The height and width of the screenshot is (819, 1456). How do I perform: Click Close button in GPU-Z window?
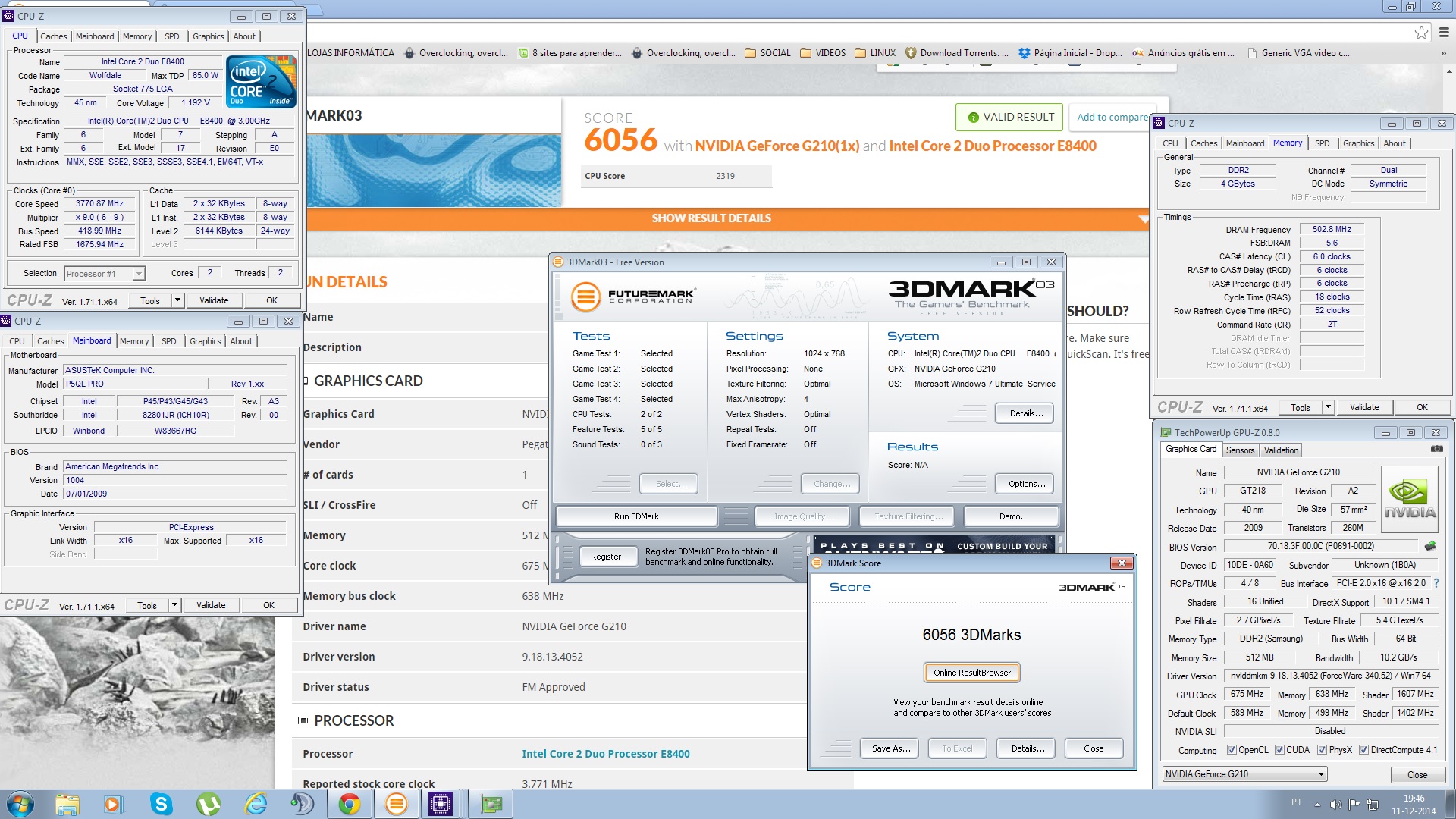click(1417, 775)
